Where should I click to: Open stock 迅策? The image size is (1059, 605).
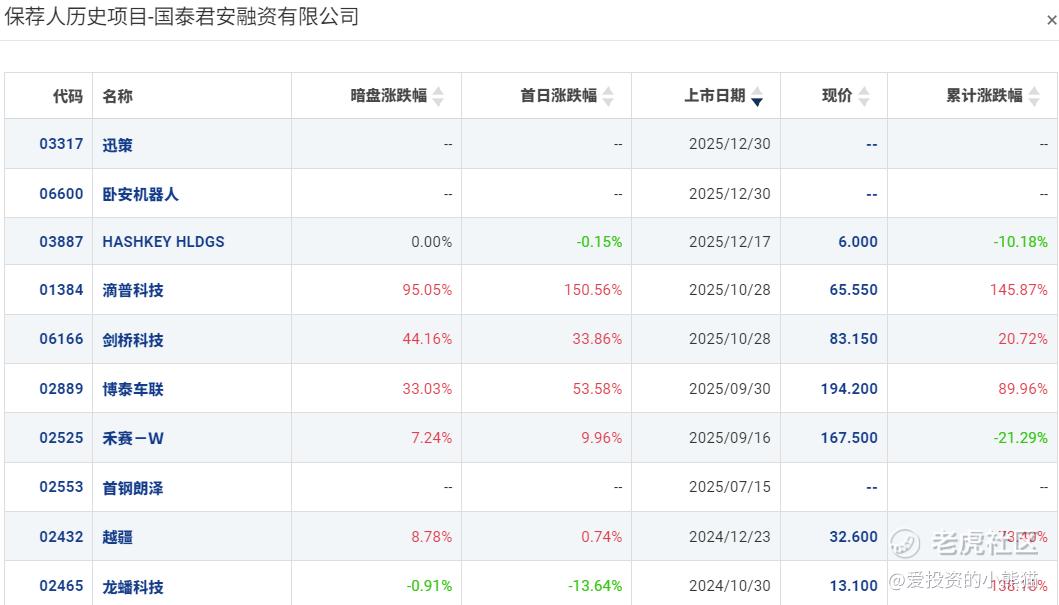tap(118, 144)
